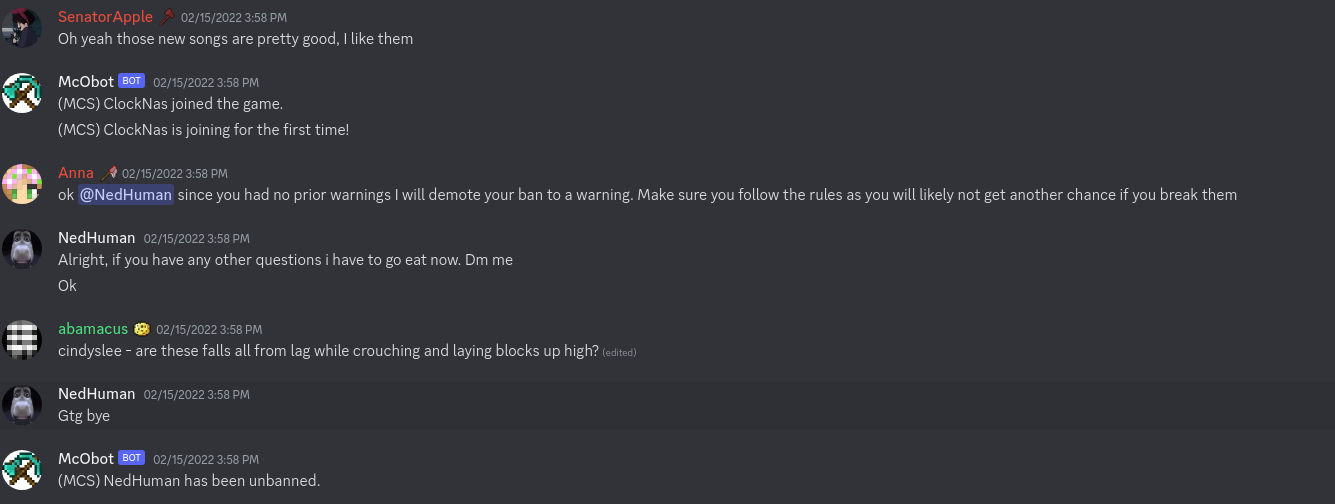The height and width of the screenshot is (504, 1335).
Task: Click the role icon beside SenatorApple's name
Action: coord(167,17)
